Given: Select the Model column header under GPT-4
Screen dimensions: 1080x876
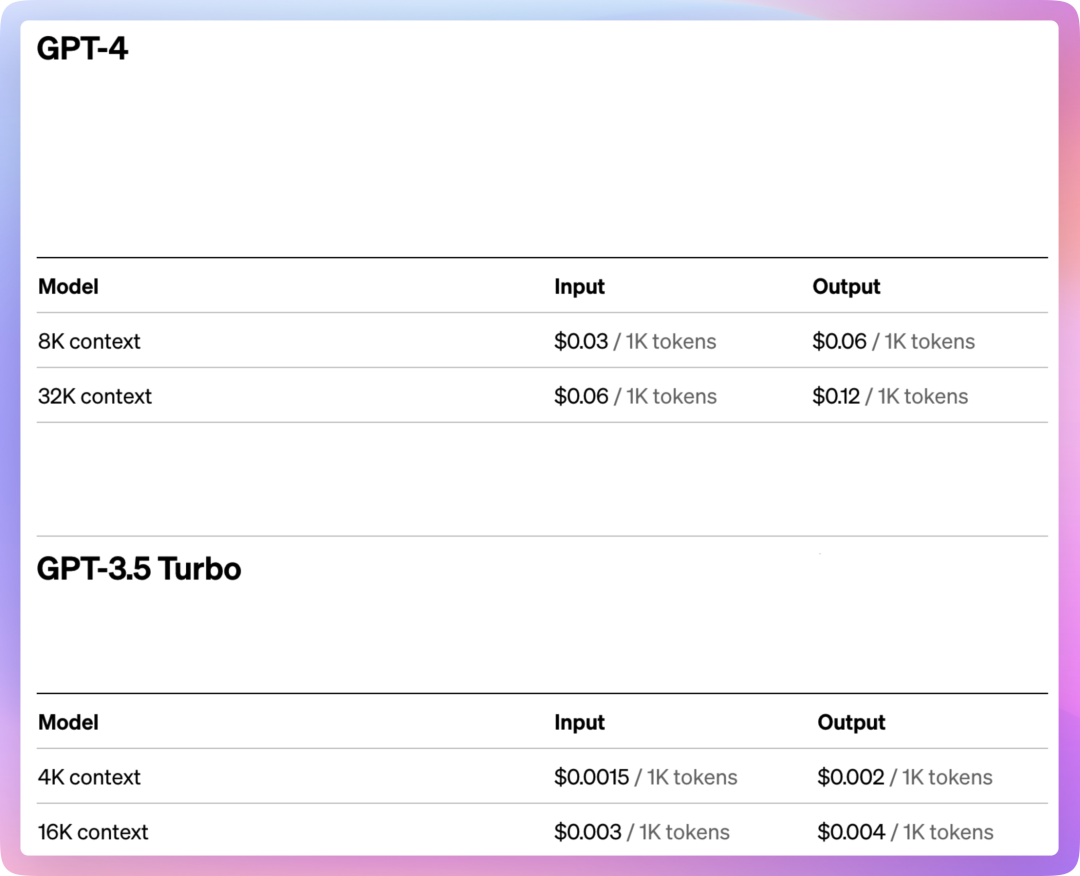Looking at the screenshot, I should [x=68, y=287].
